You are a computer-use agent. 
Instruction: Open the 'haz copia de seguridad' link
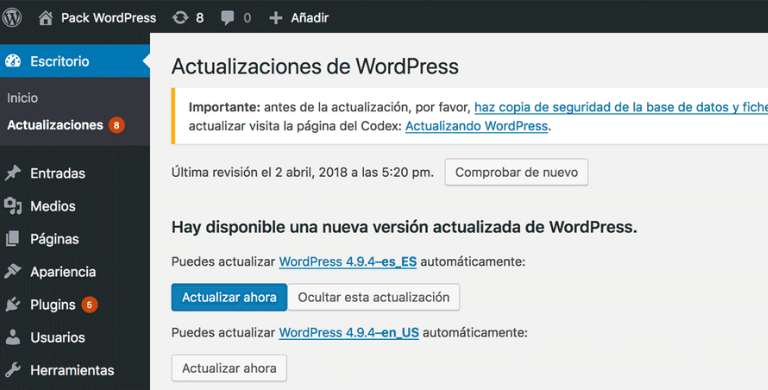coord(621,107)
